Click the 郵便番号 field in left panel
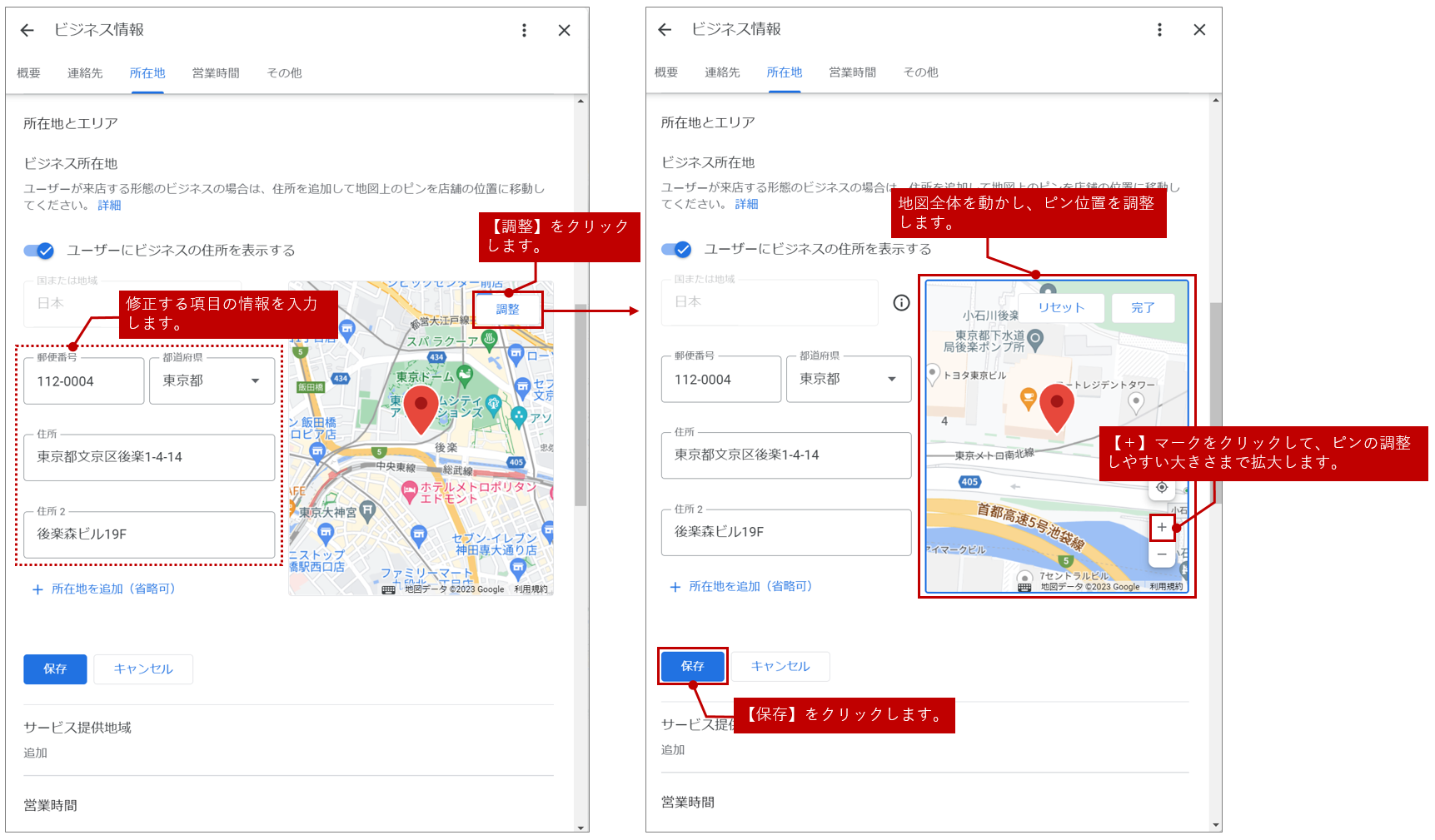The image size is (1435, 840). pyautogui.click(x=83, y=381)
